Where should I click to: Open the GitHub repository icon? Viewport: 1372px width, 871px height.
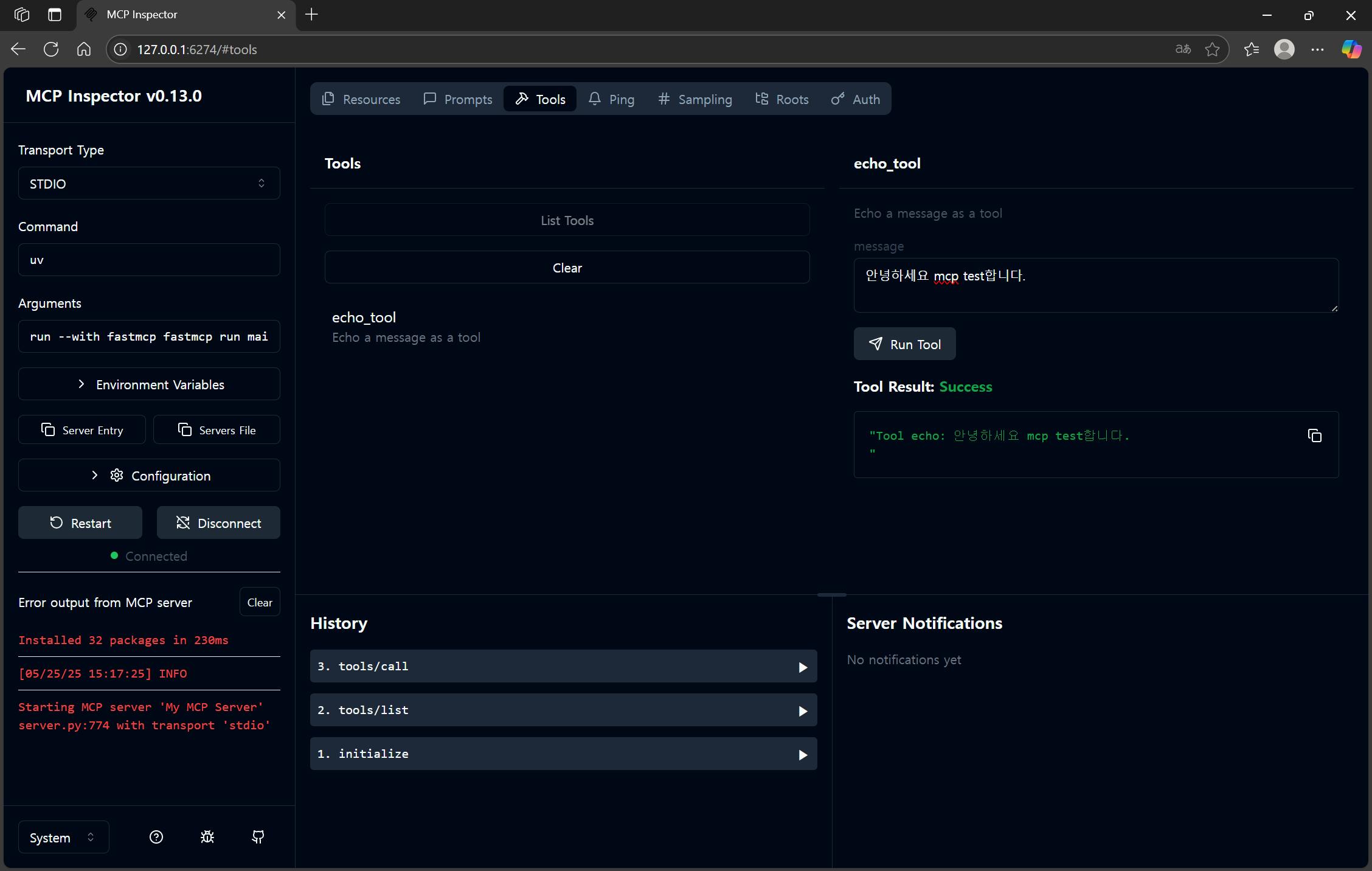pos(258,837)
